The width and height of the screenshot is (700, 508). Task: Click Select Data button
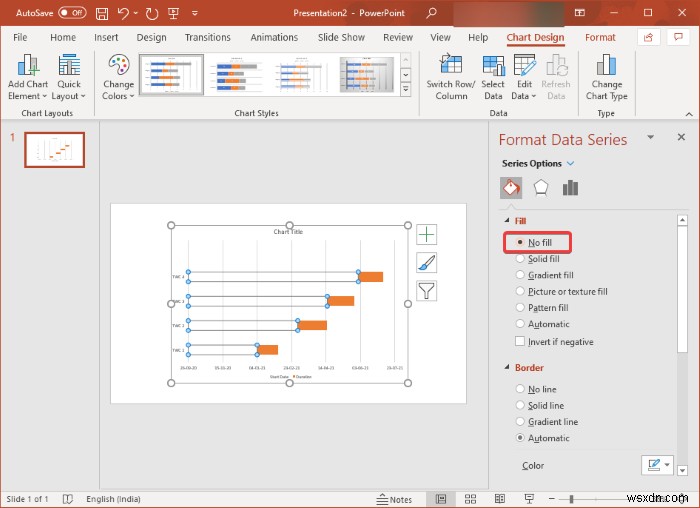pyautogui.click(x=493, y=78)
